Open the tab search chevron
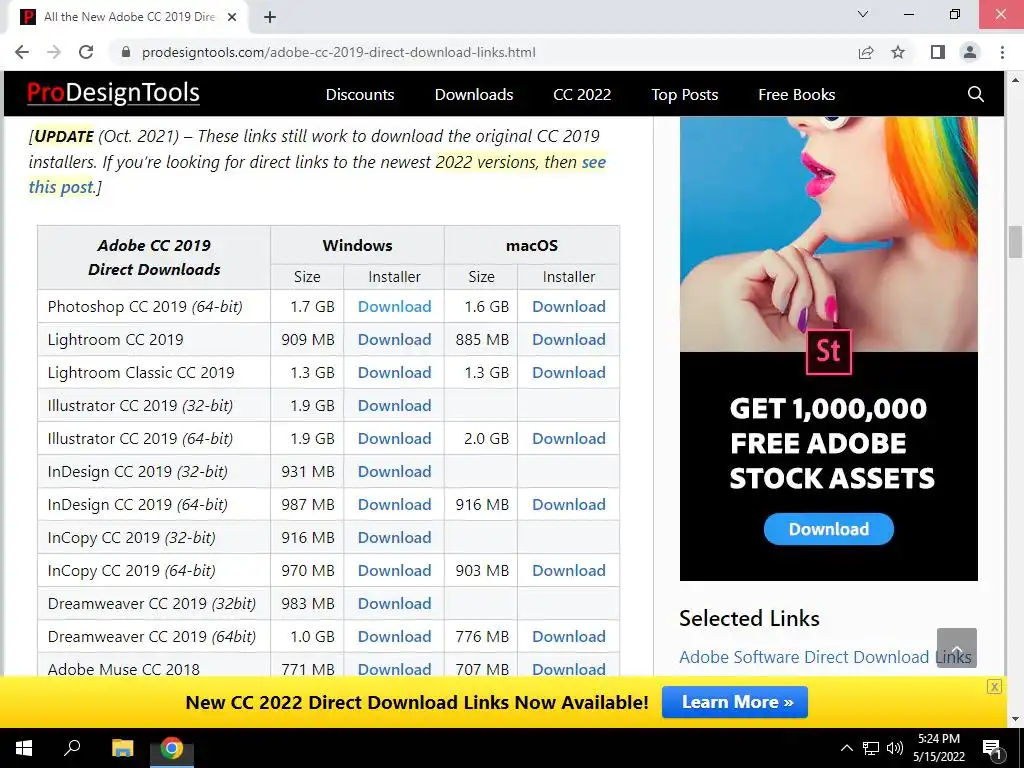Viewport: 1024px width, 768px height. tap(863, 14)
